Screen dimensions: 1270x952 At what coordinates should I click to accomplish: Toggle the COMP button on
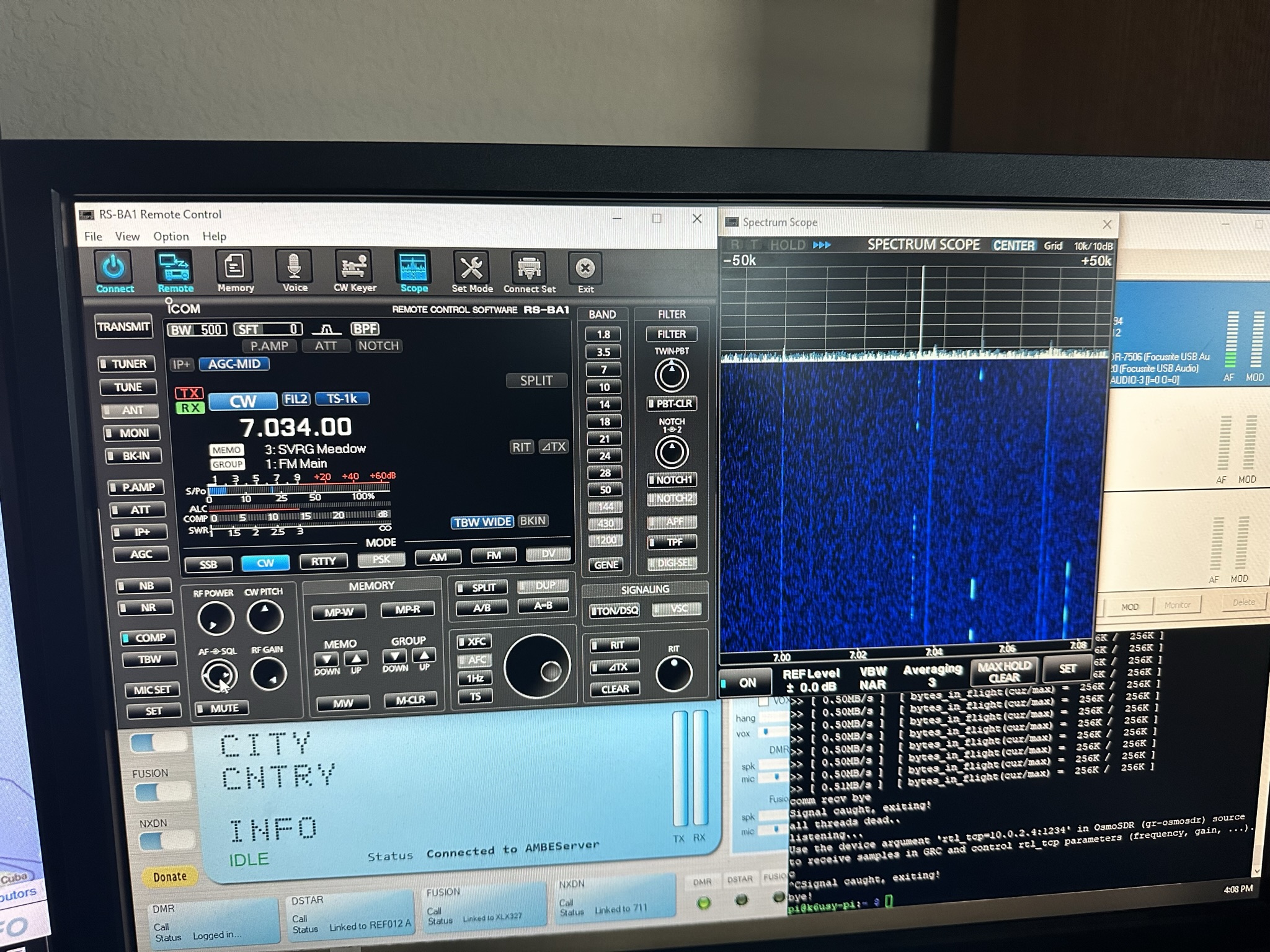click(x=148, y=637)
